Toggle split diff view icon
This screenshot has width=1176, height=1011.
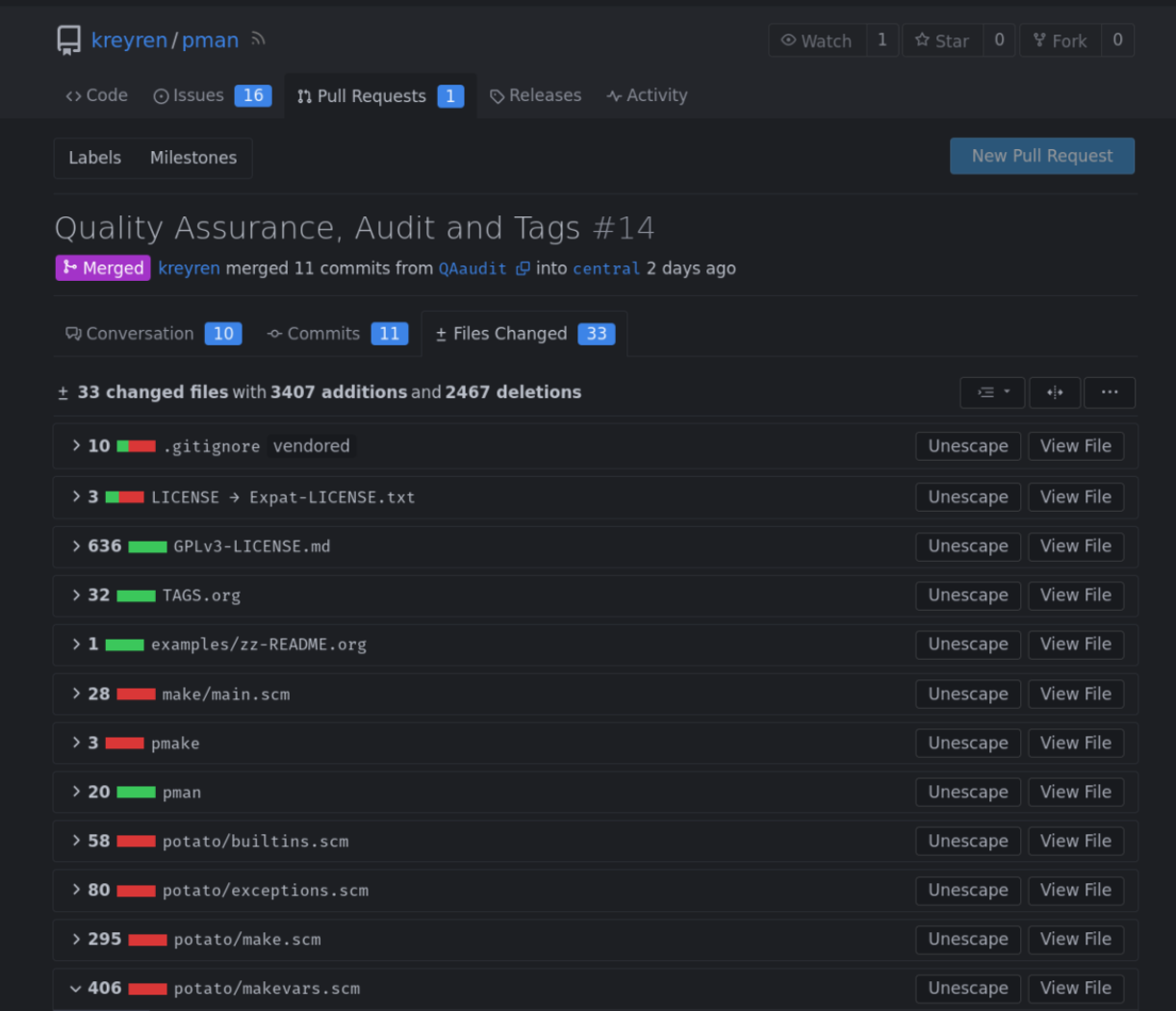pyautogui.click(x=1055, y=392)
